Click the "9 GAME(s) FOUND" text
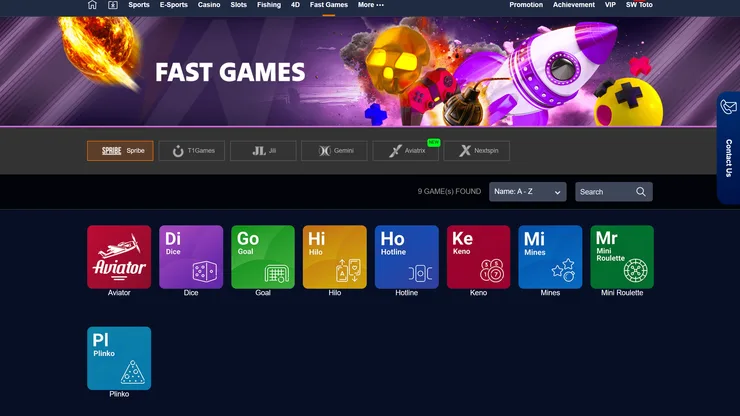Image resolution: width=740 pixels, height=416 pixels. (x=449, y=192)
